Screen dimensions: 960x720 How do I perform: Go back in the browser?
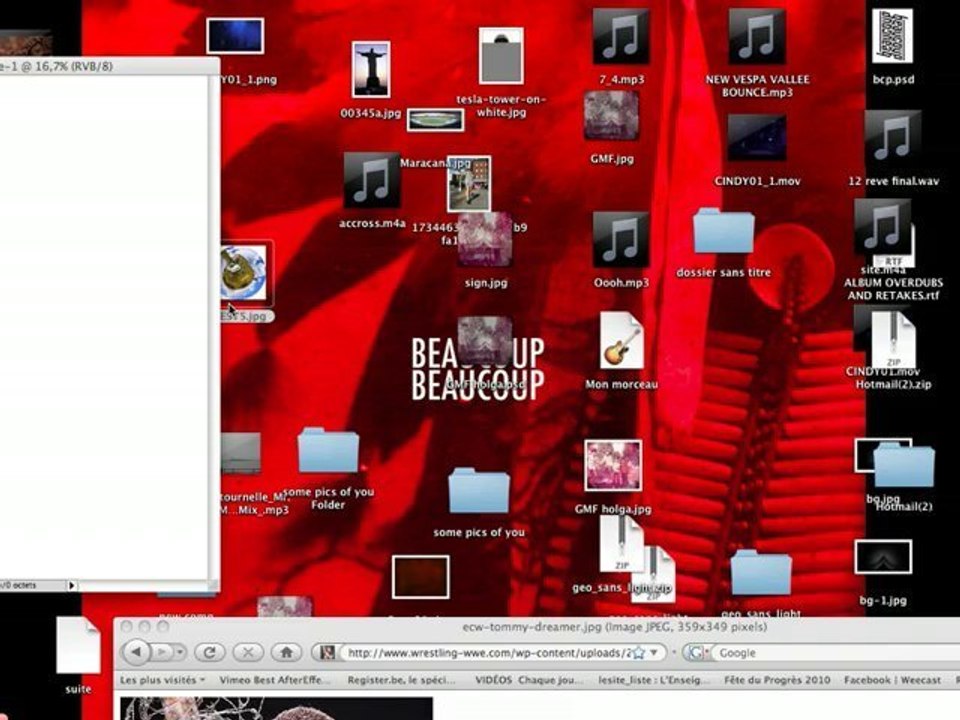(x=136, y=653)
